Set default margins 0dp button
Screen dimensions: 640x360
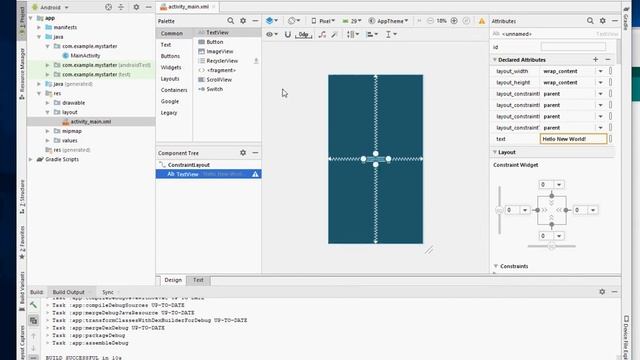(303, 35)
